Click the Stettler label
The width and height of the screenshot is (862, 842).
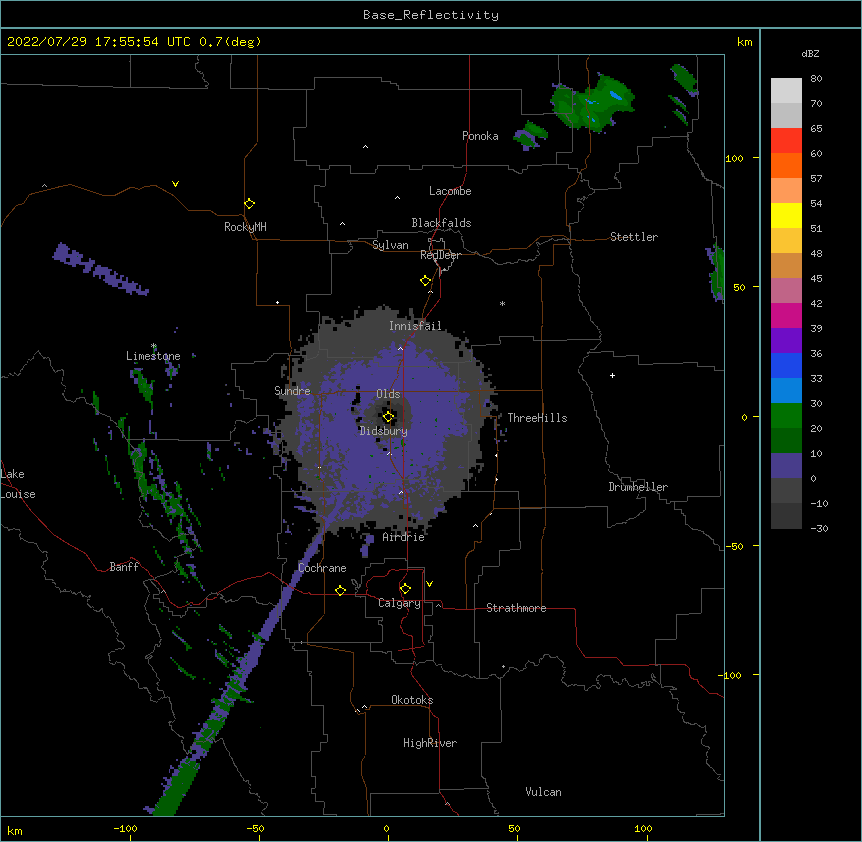[x=634, y=237]
